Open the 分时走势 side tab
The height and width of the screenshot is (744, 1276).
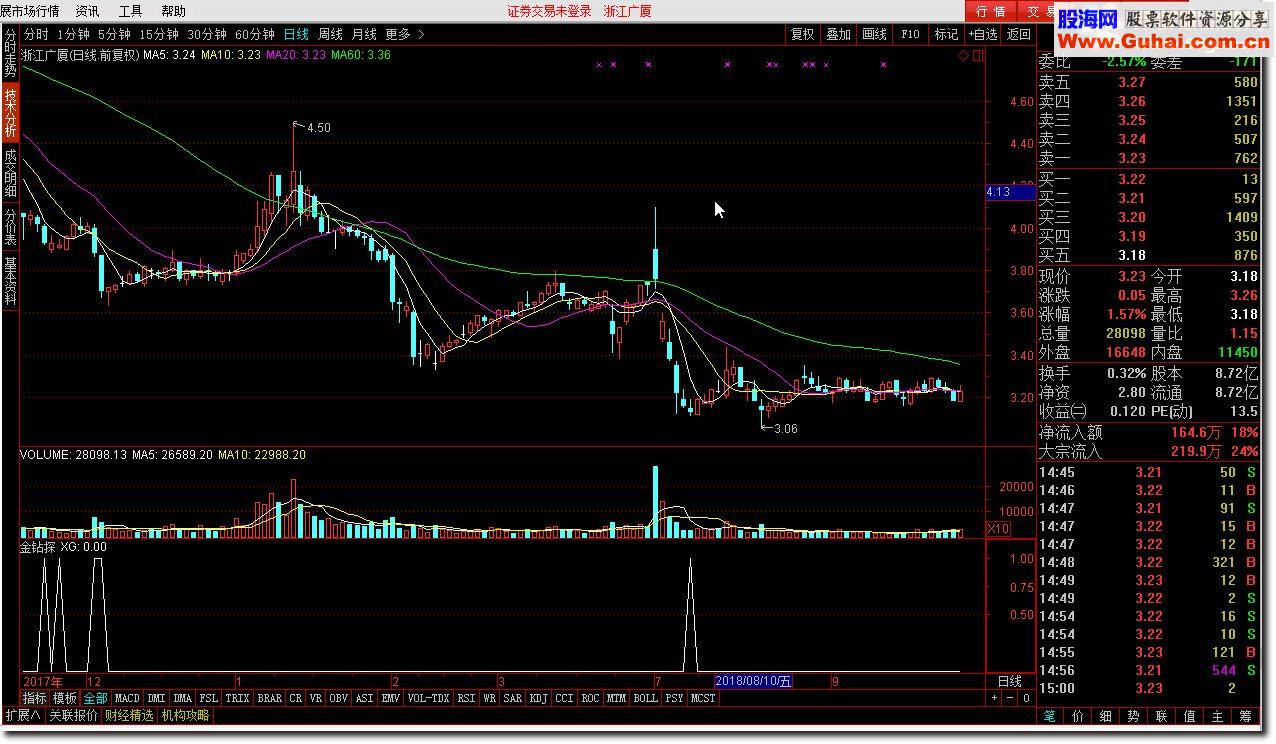tap(10, 53)
